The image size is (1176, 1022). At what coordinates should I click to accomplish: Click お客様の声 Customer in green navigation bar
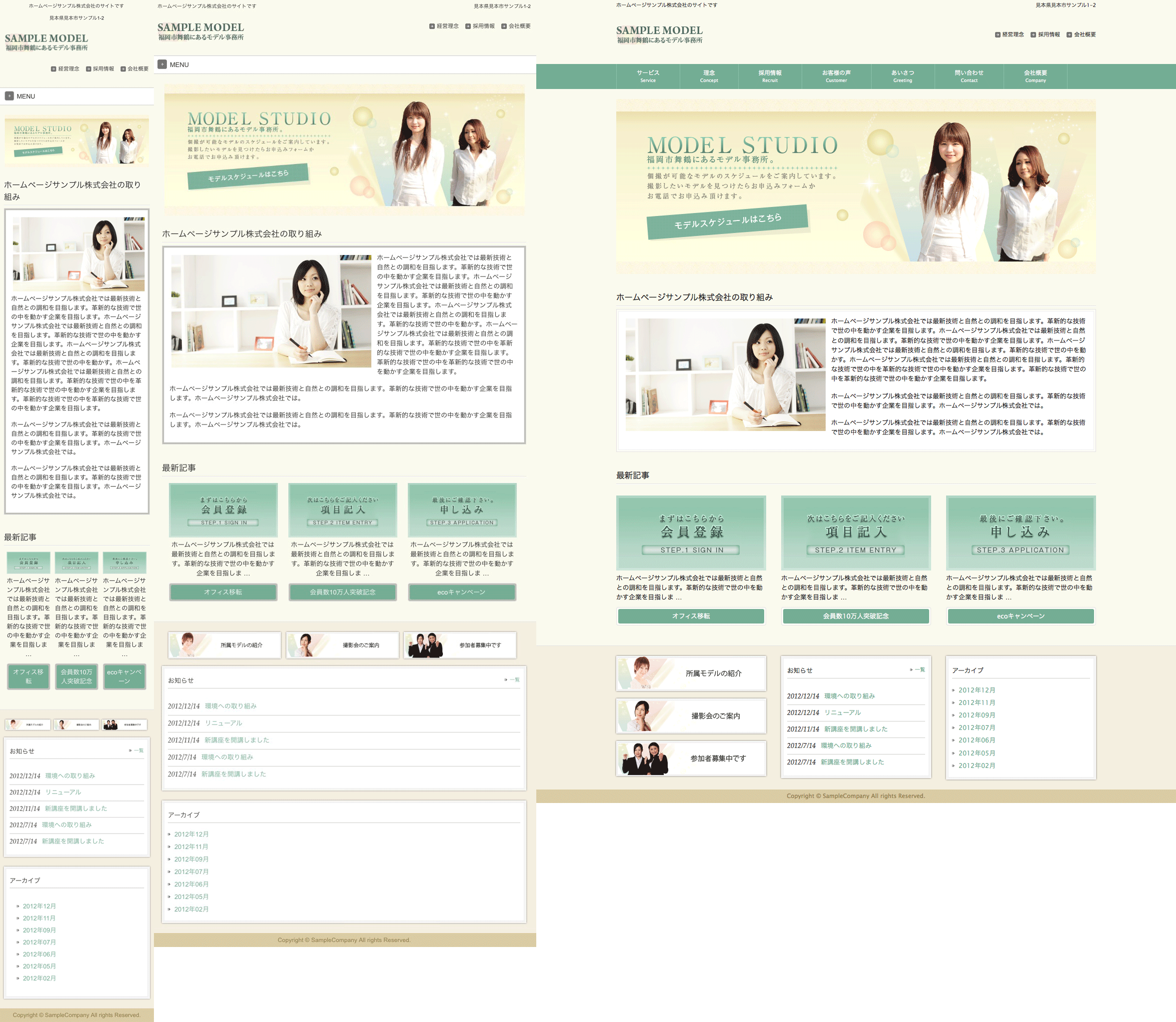coord(836,76)
